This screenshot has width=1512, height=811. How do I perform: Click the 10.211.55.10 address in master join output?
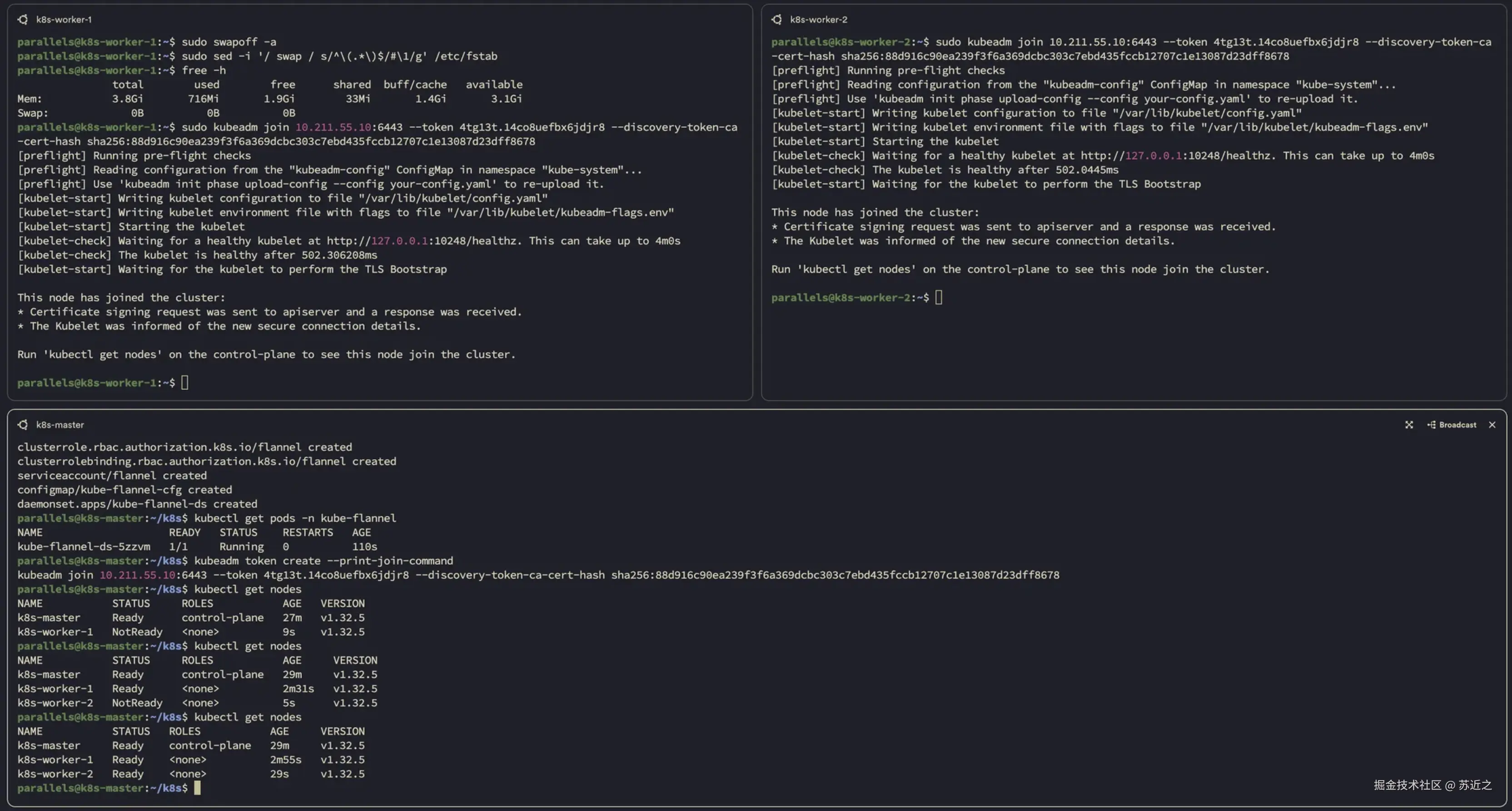coord(137,574)
